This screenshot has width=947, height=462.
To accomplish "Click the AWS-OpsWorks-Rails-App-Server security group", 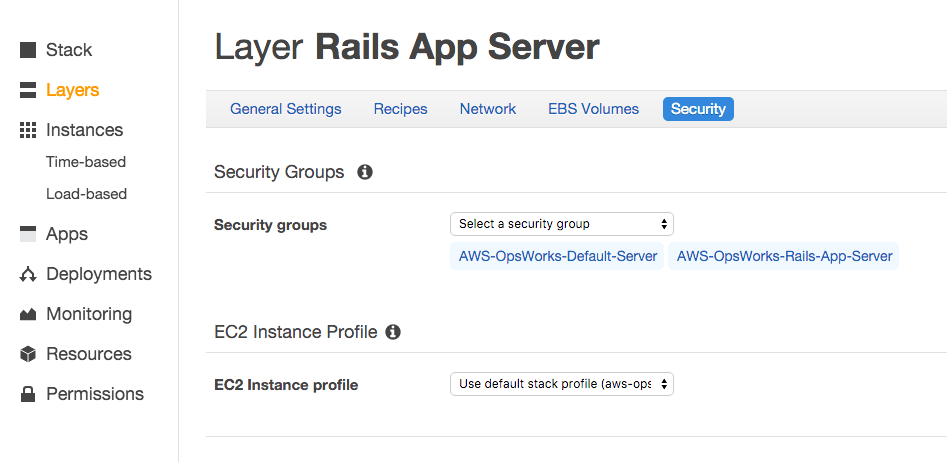I will (x=784, y=256).
